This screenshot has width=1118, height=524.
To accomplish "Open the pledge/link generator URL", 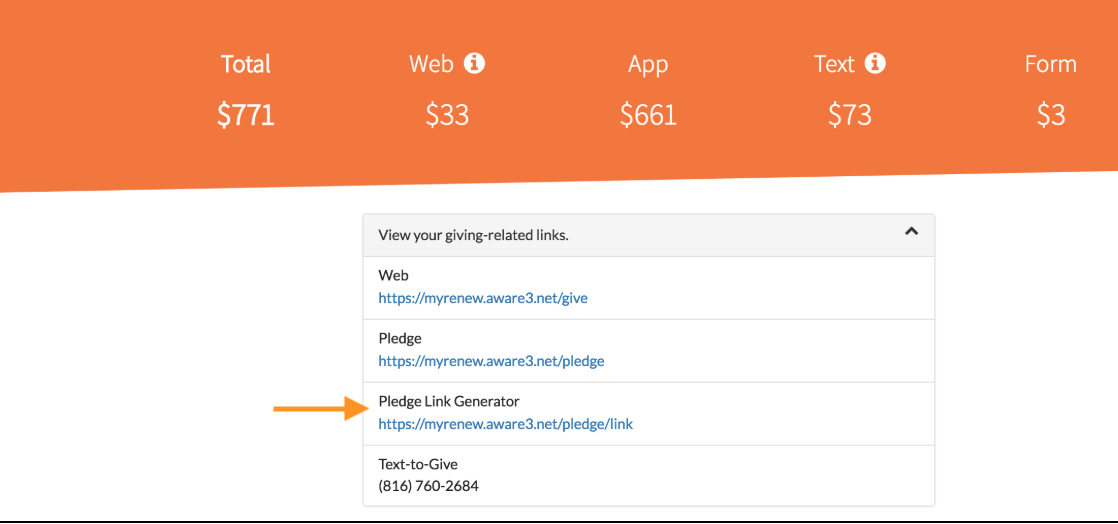I will pyautogui.click(x=506, y=424).
